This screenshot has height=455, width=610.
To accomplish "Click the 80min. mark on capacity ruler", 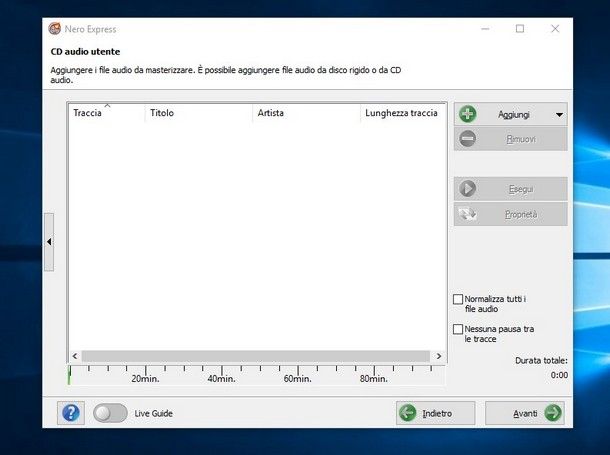I will 373,378.
